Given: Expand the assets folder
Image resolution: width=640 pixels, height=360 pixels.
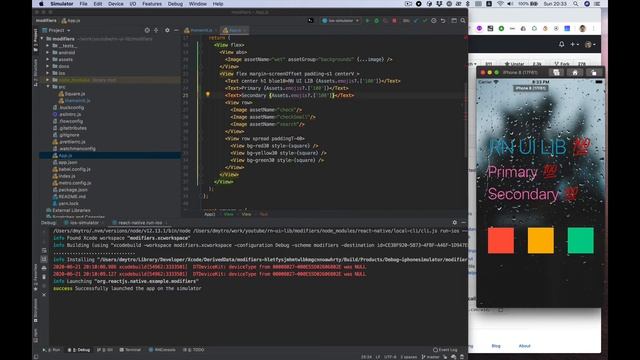Looking at the screenshot, I should click(x=48, y=59).
